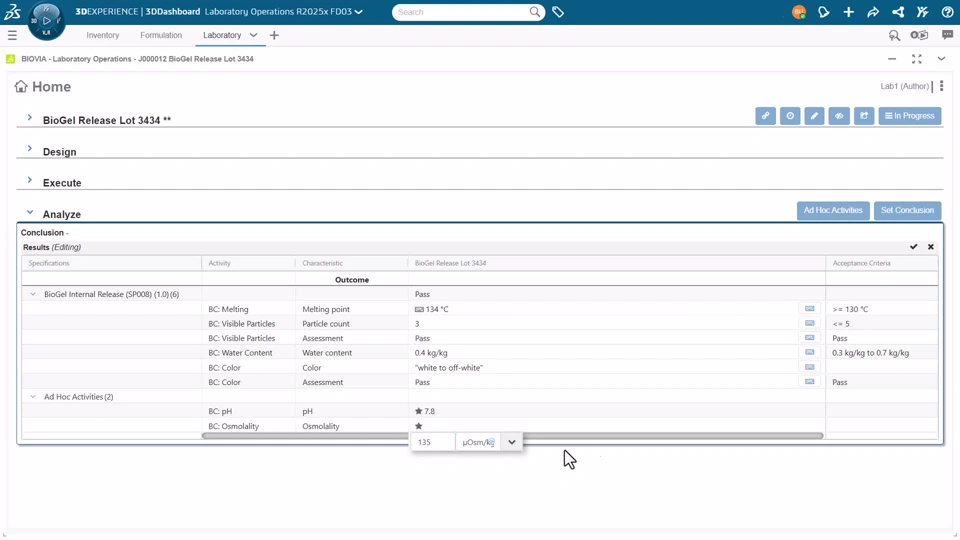Click the osmolality value input field
The width and height of the screenshot is (960, 540).
pyautogui.click(x=433, y=442)
